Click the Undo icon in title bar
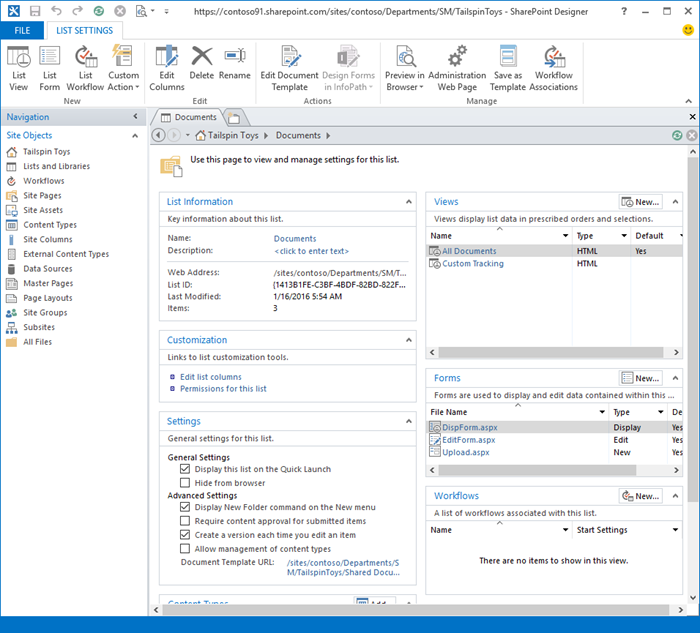The height and width of the screenshot is (633, 700). click(56, 11)
